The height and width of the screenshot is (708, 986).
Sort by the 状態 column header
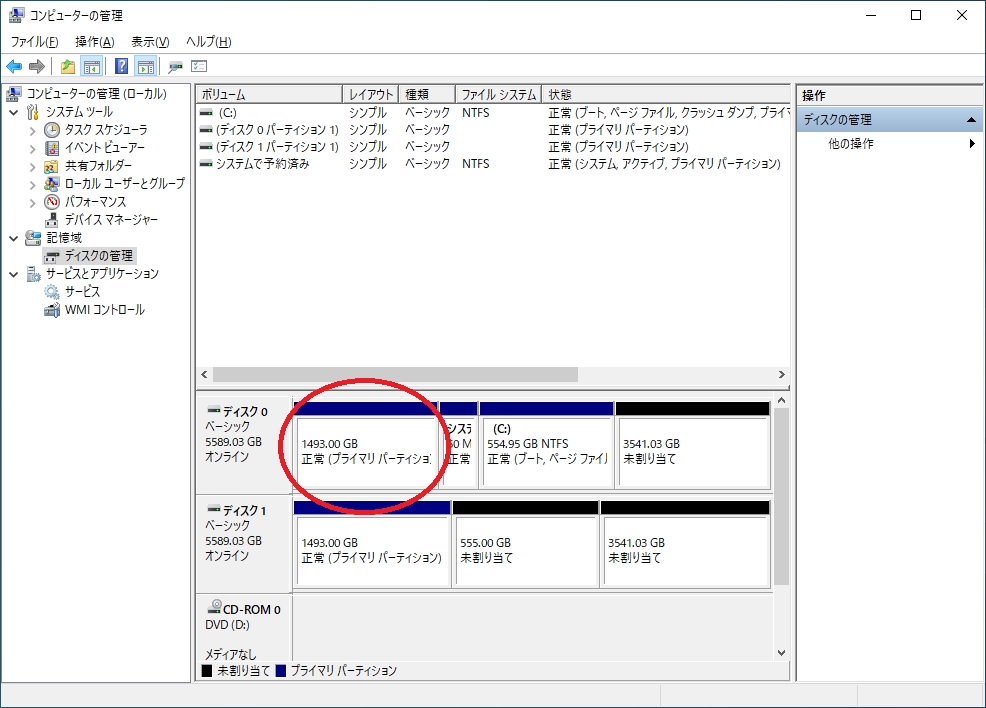point(665,94)
